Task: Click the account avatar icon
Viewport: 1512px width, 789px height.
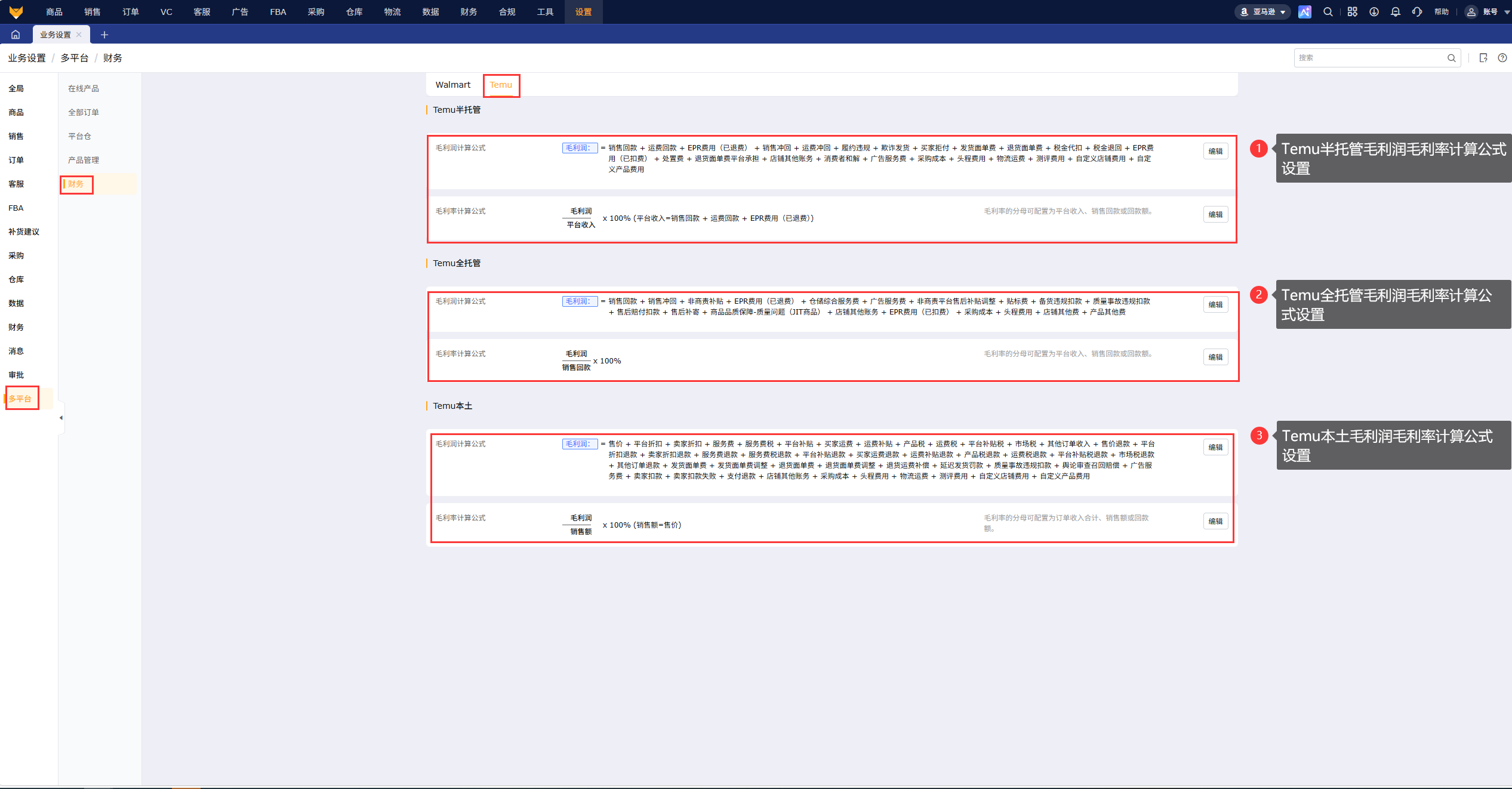Action: tap(1471, 12)
